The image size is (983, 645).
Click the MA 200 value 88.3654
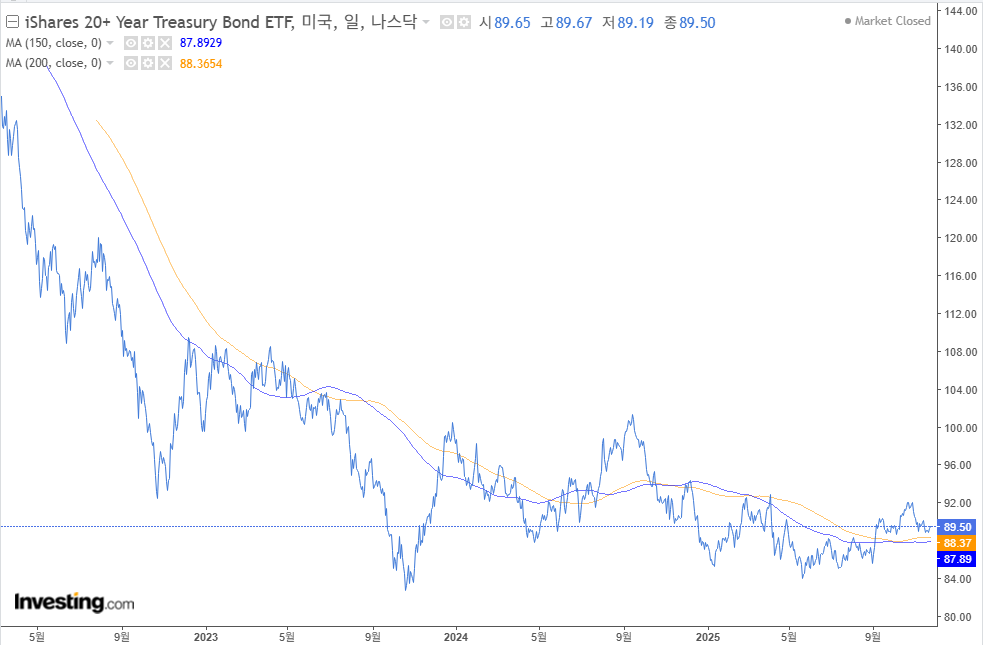(x=201, y=63)
